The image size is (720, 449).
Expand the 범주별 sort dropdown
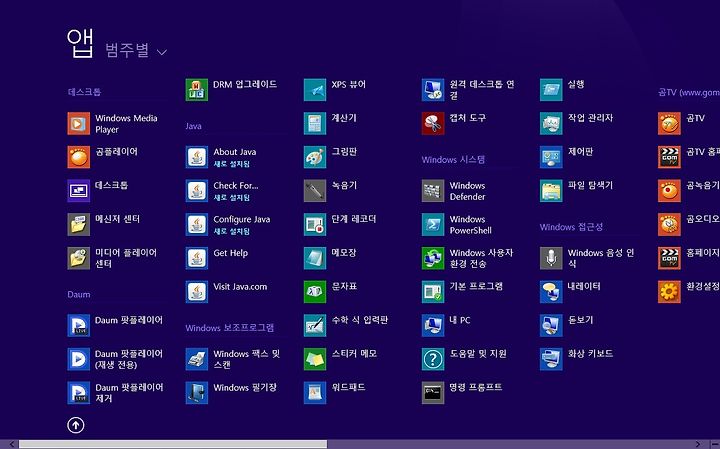[136, 51]
